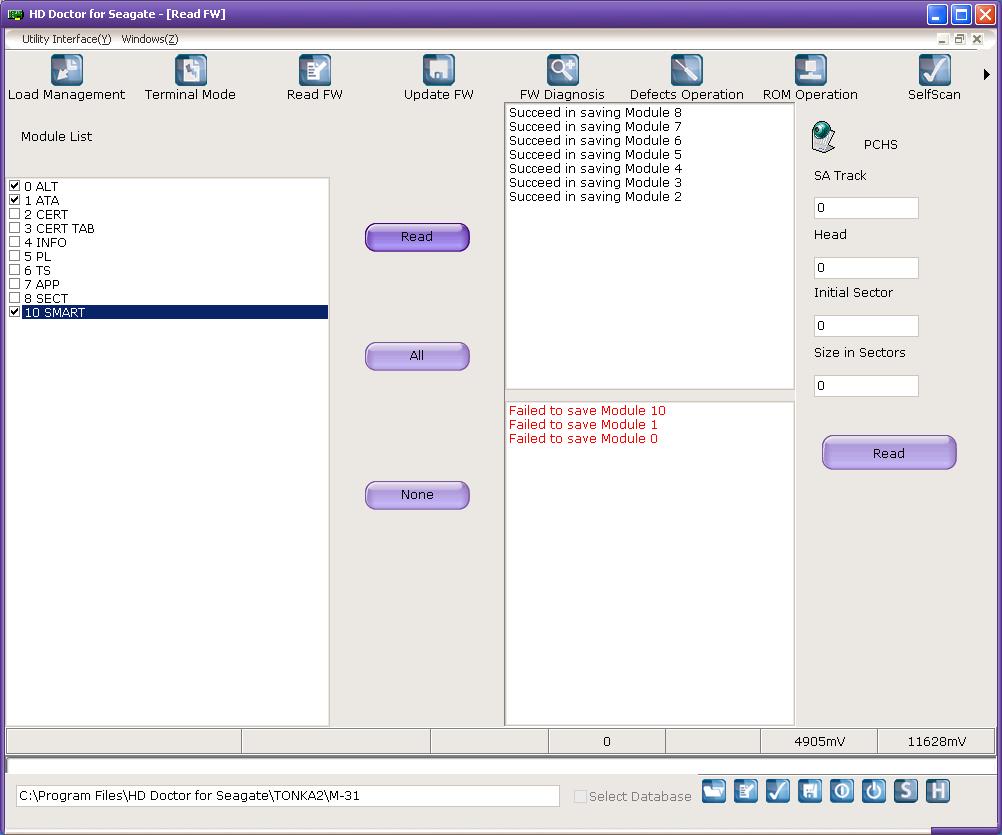Open Defects Operation
This screenshot has width=1002, height=835.
coord(686,78)
